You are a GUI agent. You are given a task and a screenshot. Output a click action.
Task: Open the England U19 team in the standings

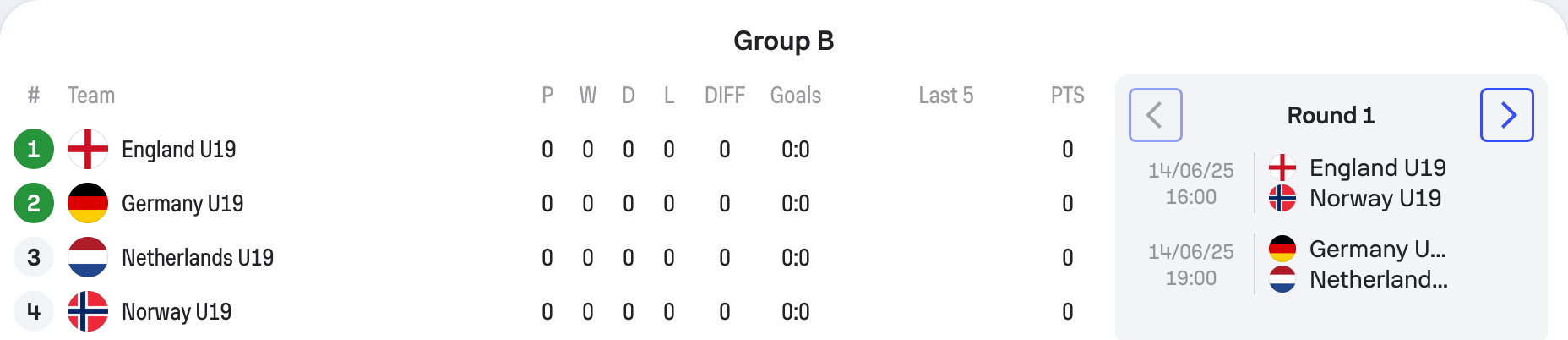[x=178, y=150]
